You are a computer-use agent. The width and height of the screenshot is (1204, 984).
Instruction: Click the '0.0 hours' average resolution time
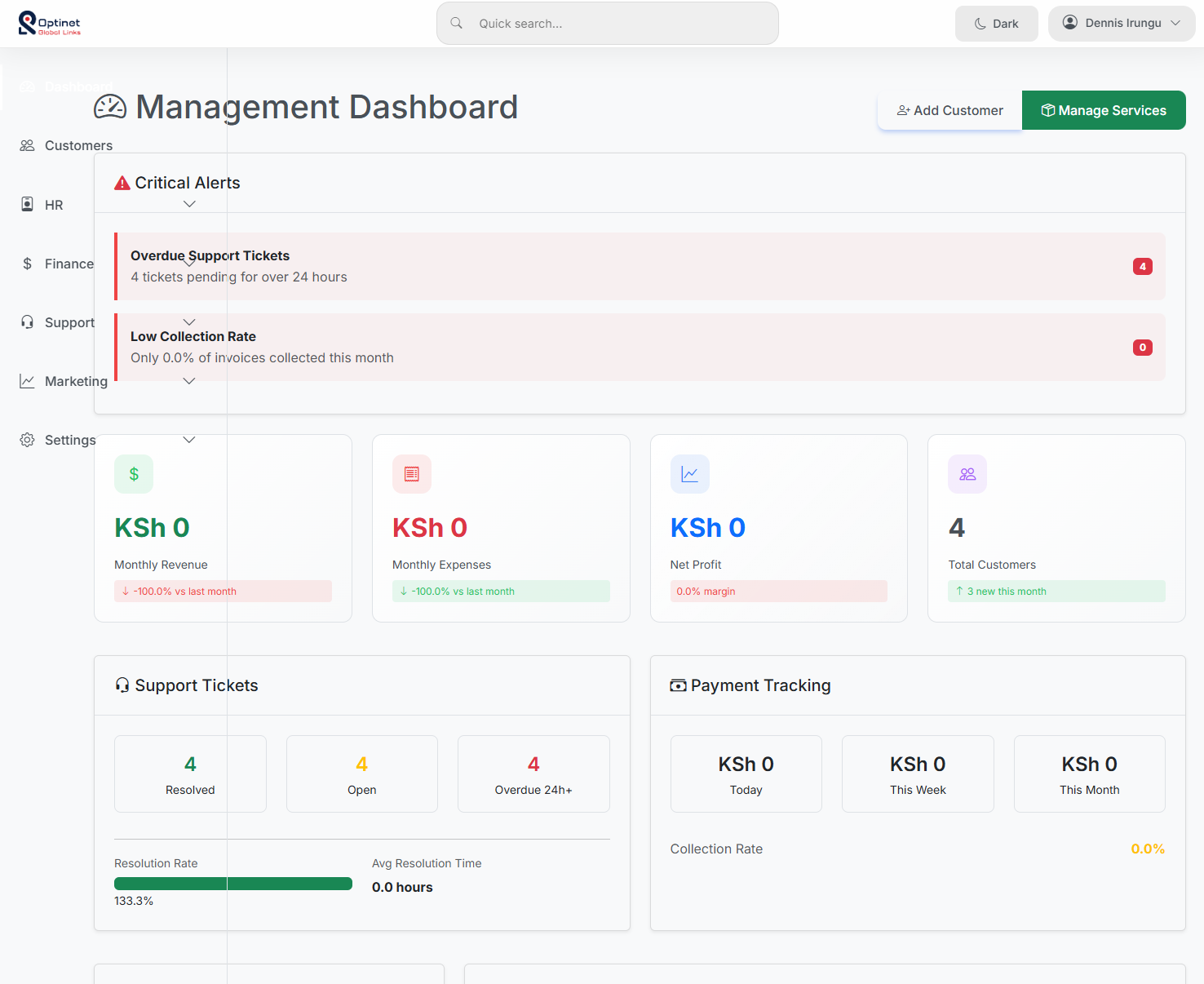pyautogui.click(x=402, y=887)
